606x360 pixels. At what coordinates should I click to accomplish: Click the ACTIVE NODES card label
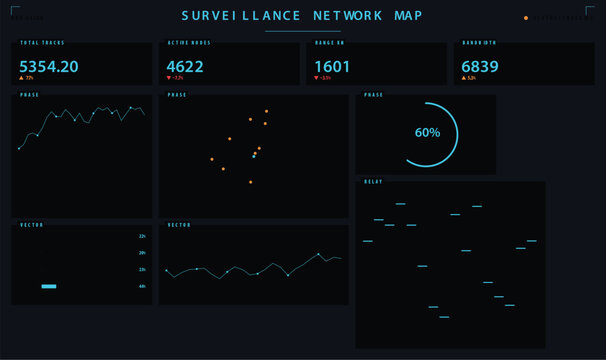pyautogui.click(x=189, y=43)
